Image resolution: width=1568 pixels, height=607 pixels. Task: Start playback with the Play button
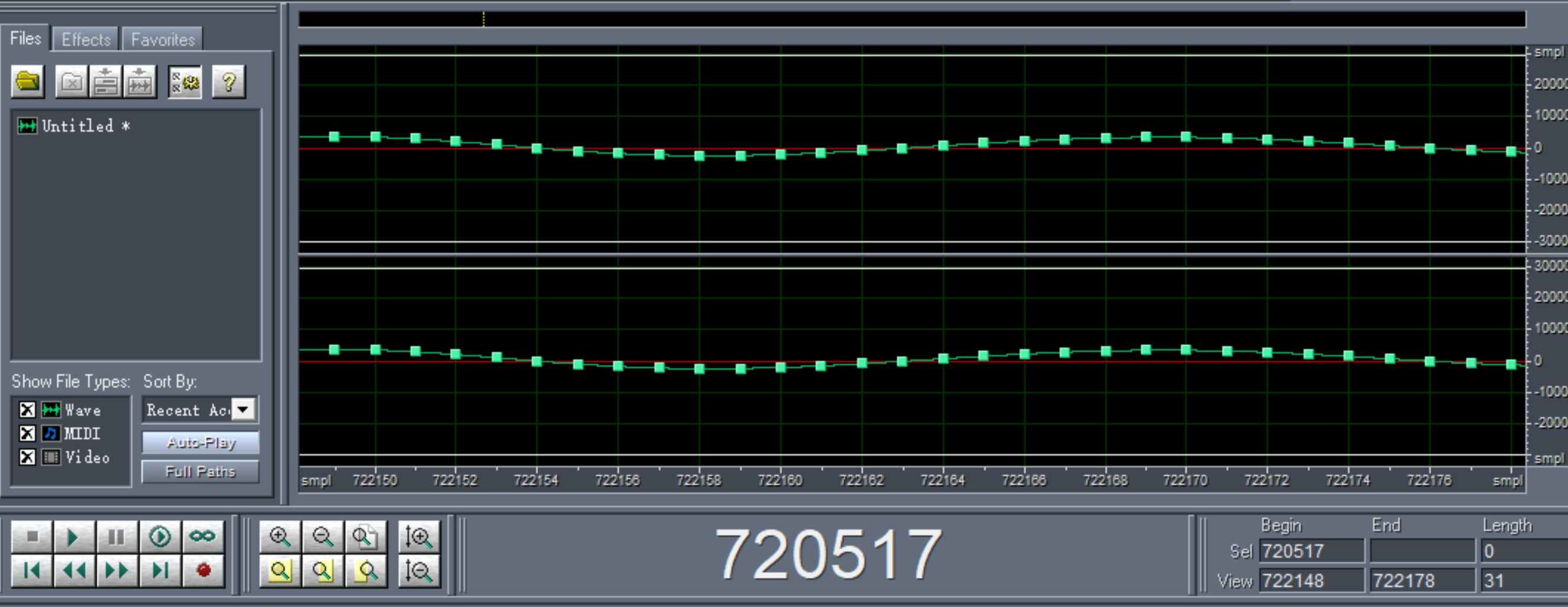point(74,537)
